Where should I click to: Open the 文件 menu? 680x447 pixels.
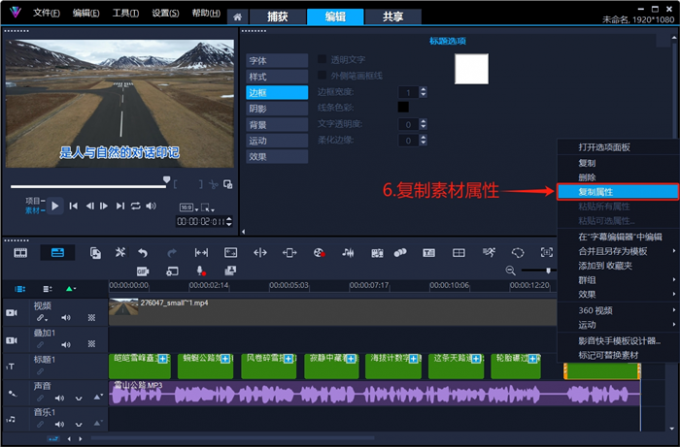tap(46, 13)
